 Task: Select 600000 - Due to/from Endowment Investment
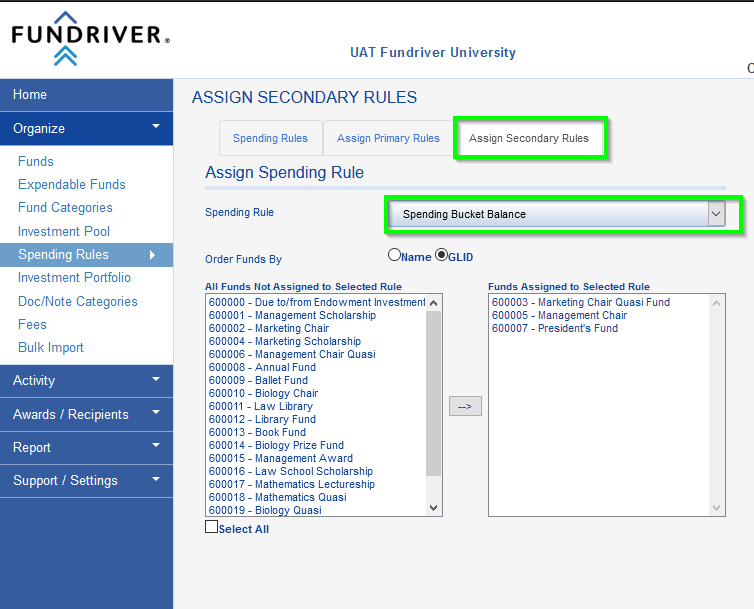click(x=316, y=302)
